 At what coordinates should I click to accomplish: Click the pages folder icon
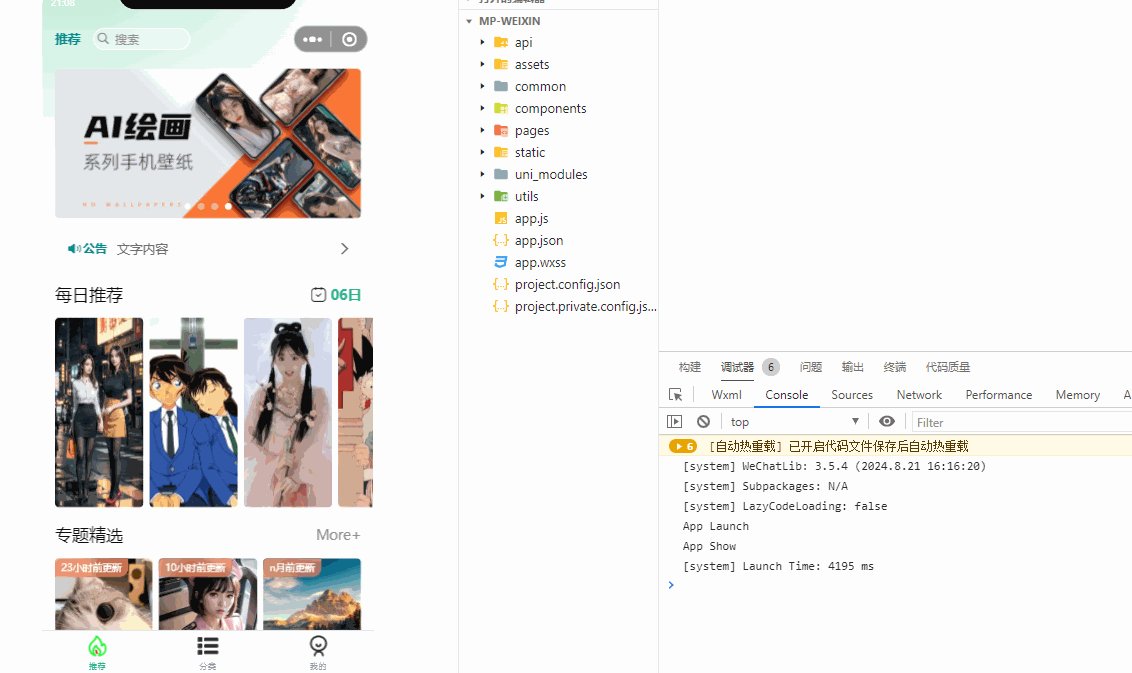tap(501, 131)
